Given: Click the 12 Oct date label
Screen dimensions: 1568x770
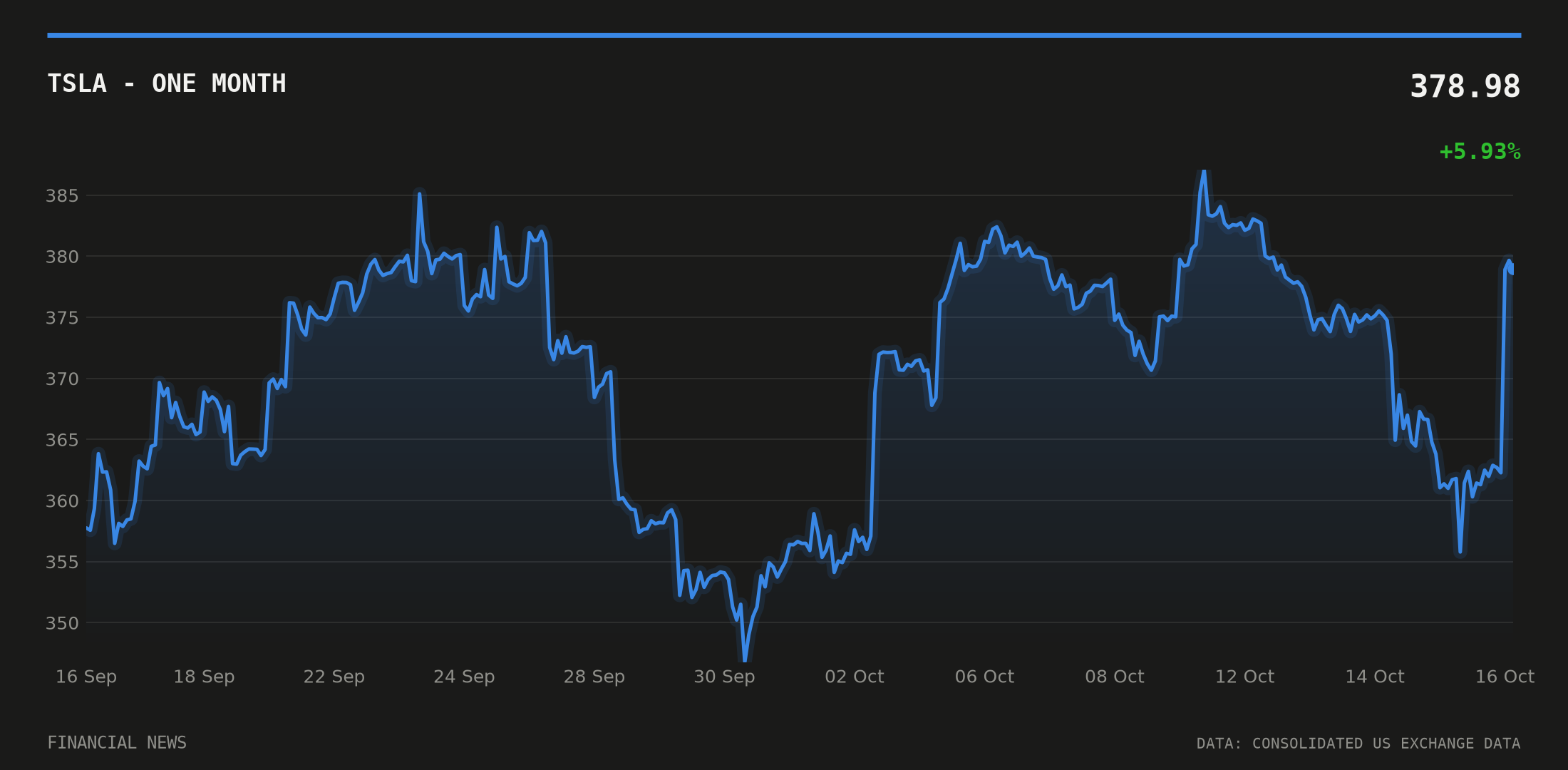Looking at the screenshot, I should pos(1244,677).
